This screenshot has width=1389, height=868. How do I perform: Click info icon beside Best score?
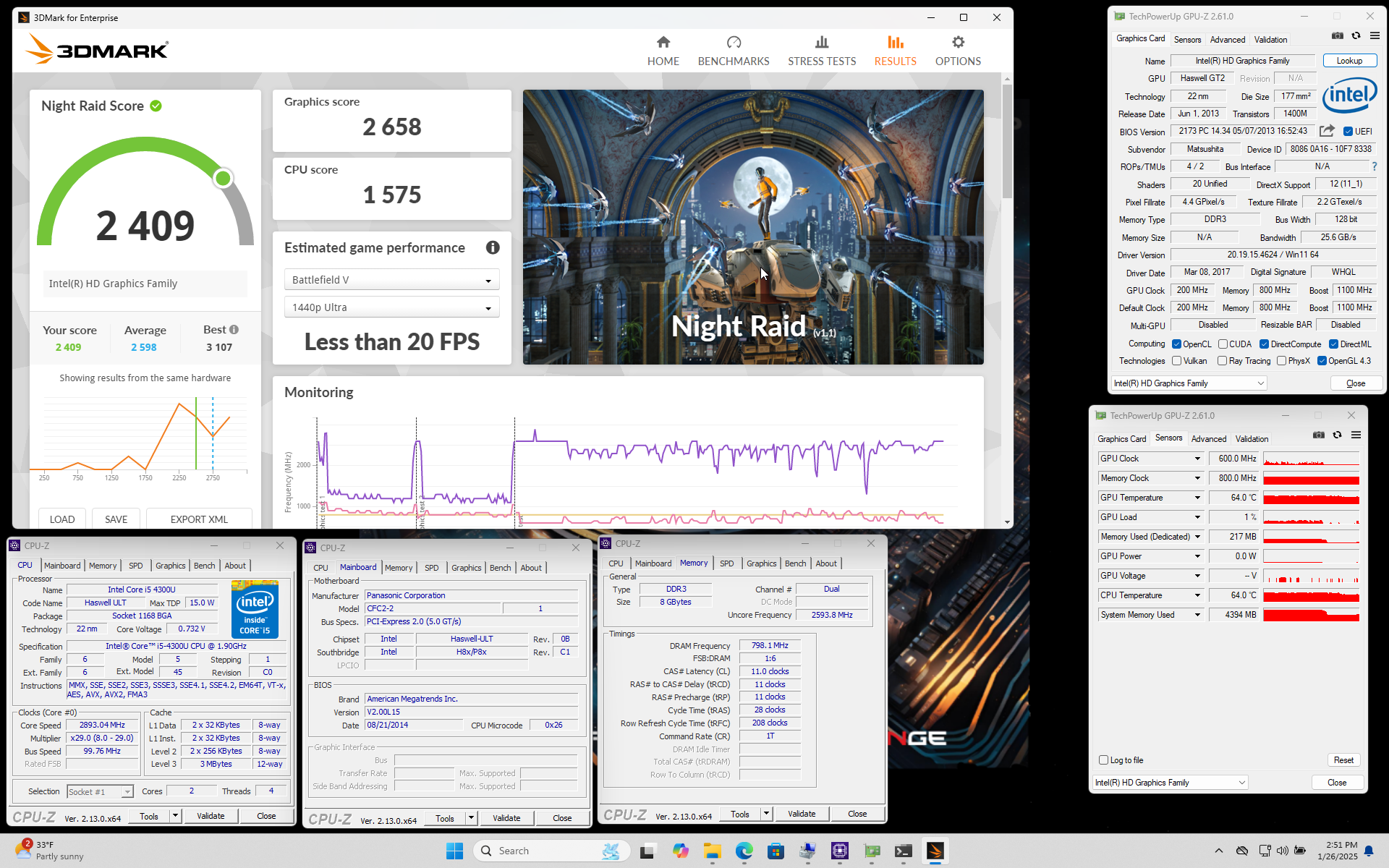click(234, 330)
